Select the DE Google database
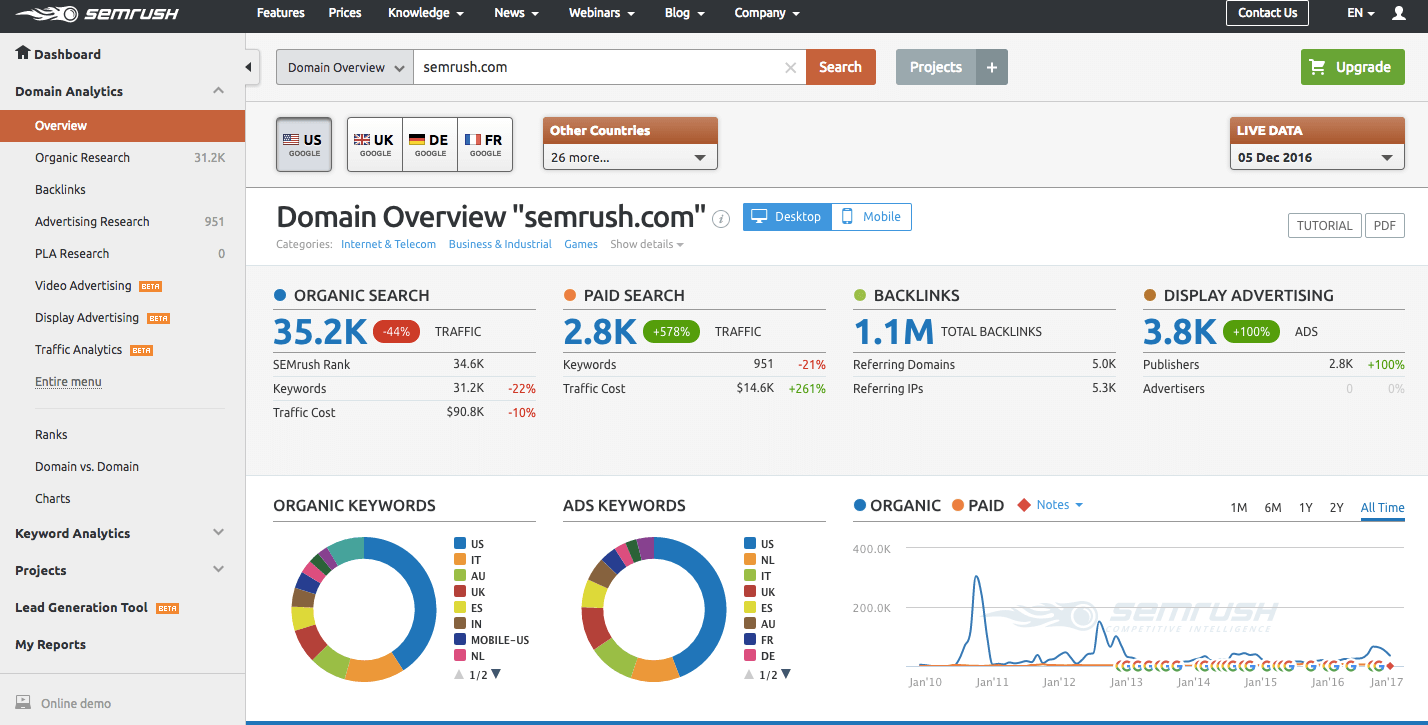This screenshot has height=725, width=1428. [430, 144]
